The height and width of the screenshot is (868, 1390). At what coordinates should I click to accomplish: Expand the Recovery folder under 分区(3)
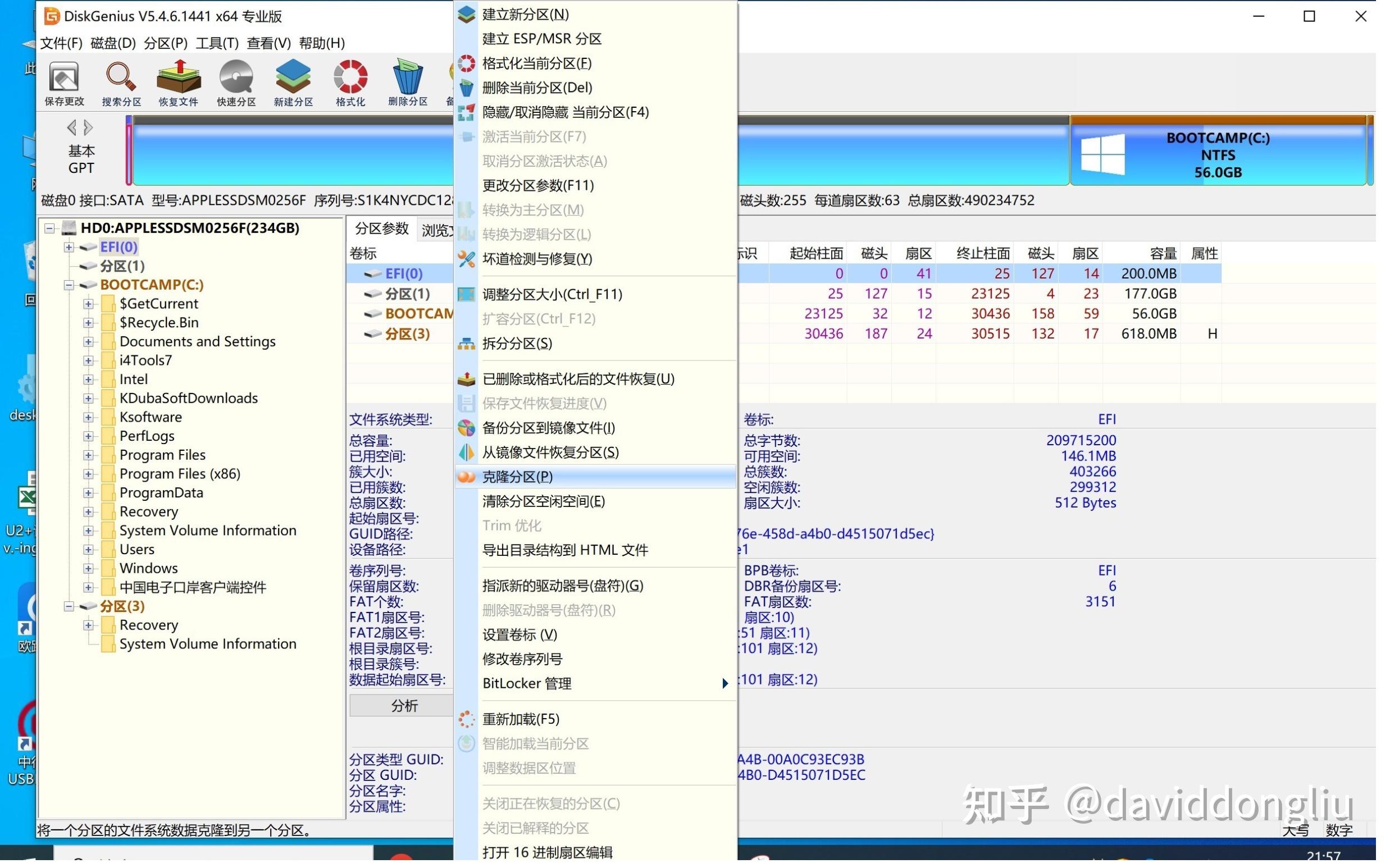coord(88,624)
